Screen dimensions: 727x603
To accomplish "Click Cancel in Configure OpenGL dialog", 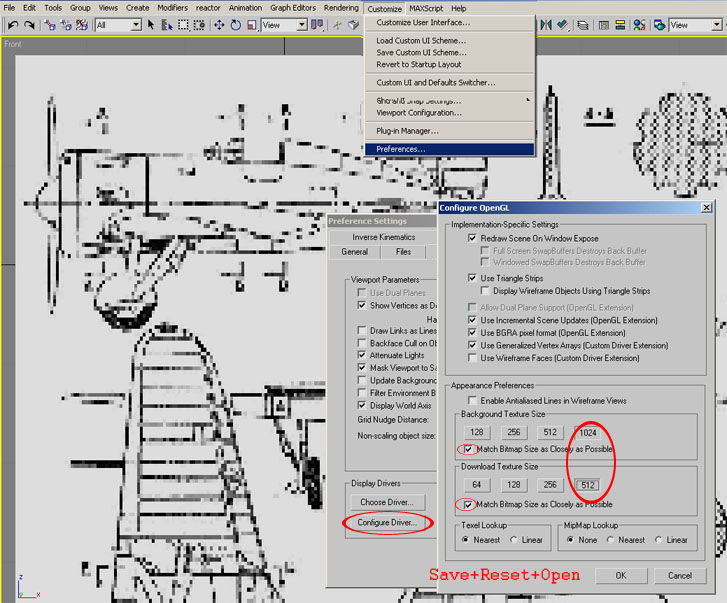I will [x=680, y=575].
